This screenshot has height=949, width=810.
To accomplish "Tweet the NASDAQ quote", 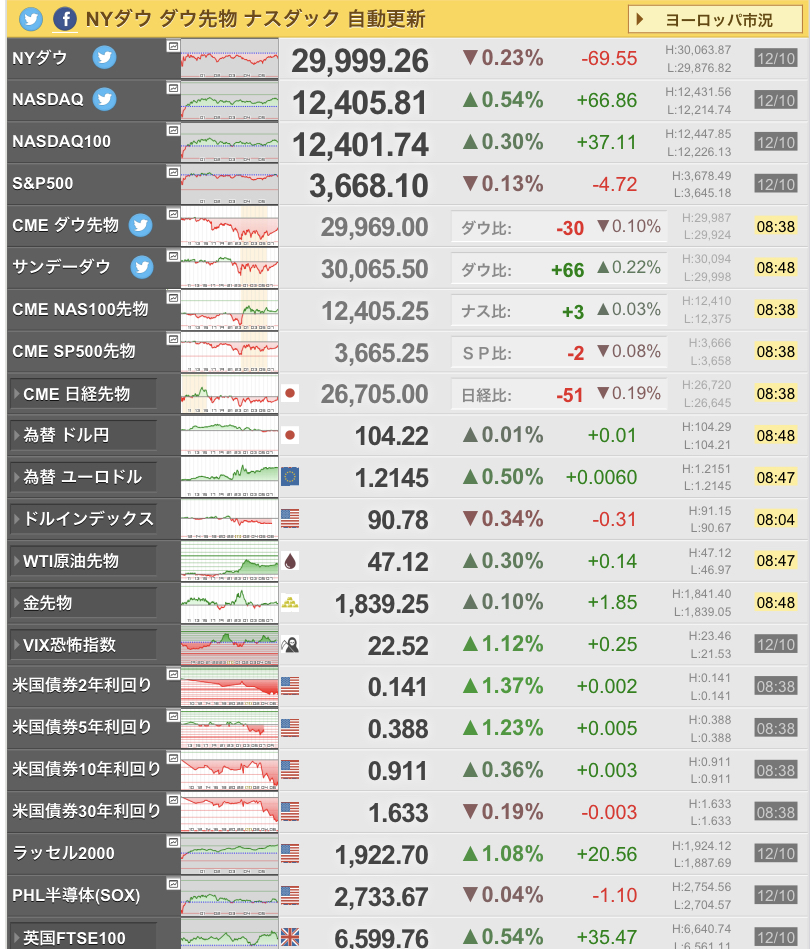I will tap(105, 99).
